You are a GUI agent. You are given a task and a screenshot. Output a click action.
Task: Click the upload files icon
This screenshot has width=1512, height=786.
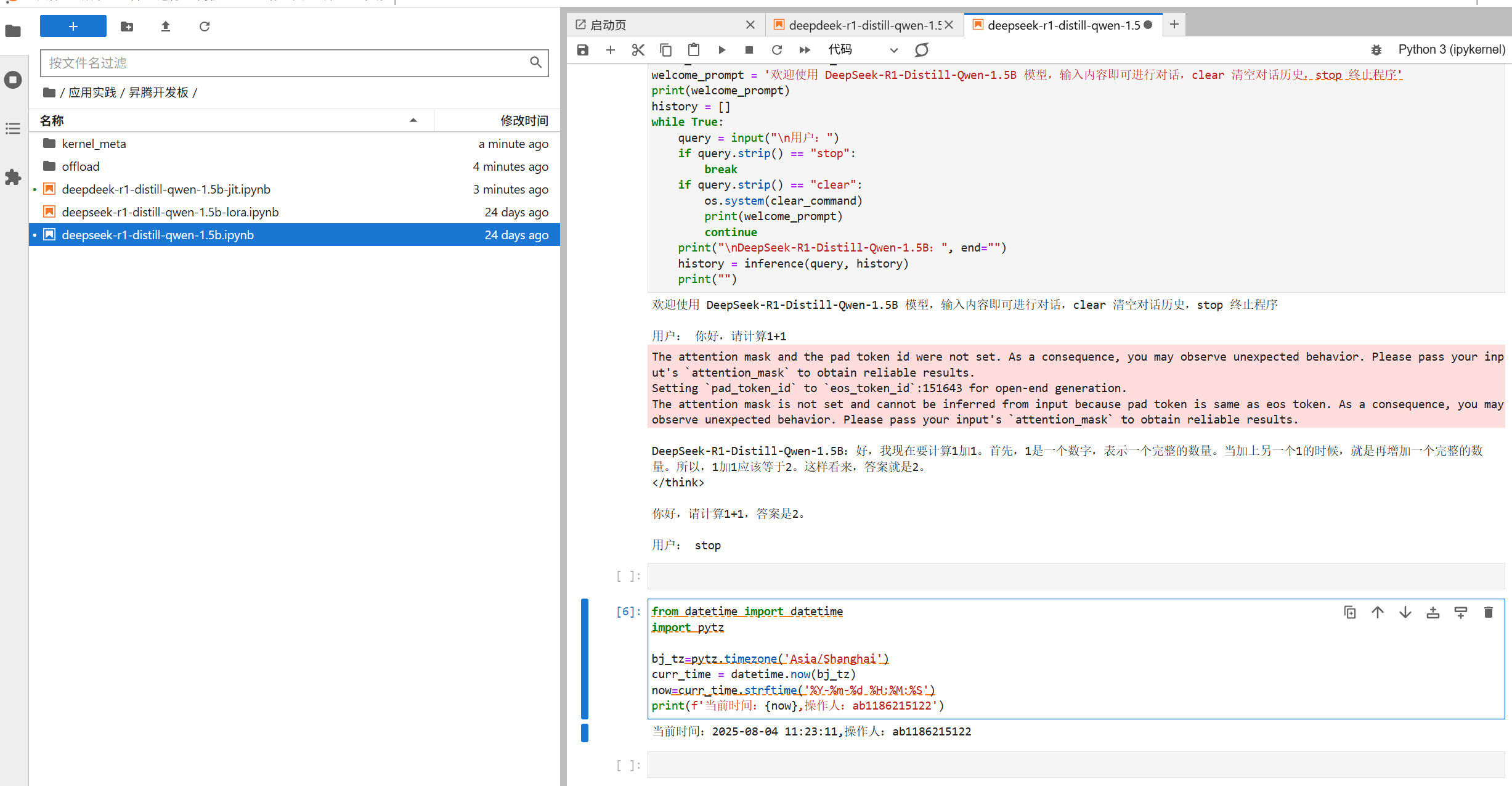(x=165, y=27)
